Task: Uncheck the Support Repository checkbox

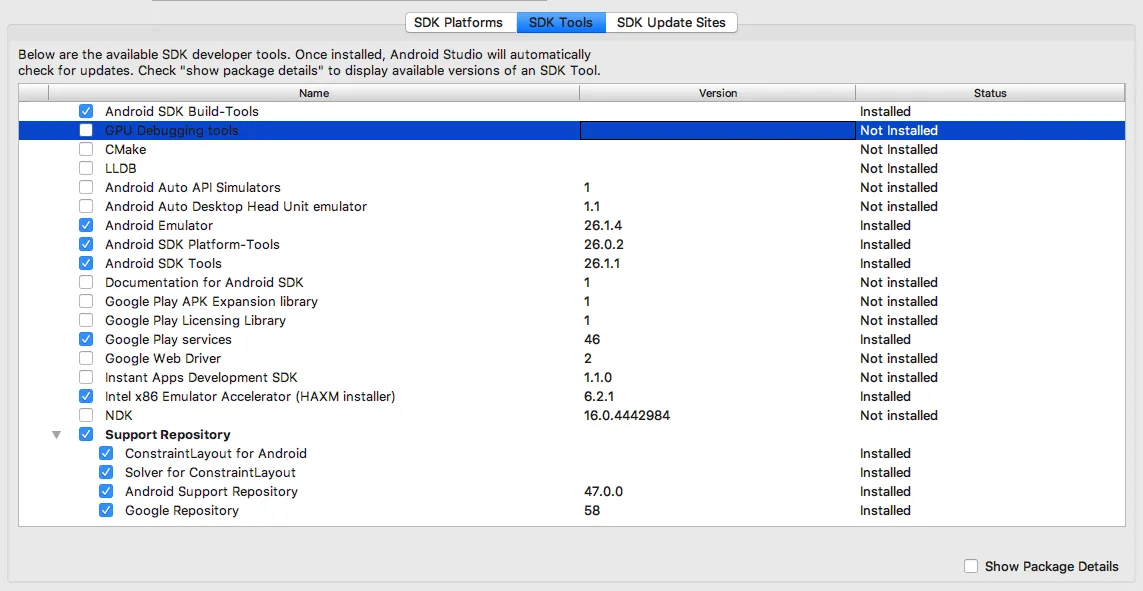Action: point(86,434)
